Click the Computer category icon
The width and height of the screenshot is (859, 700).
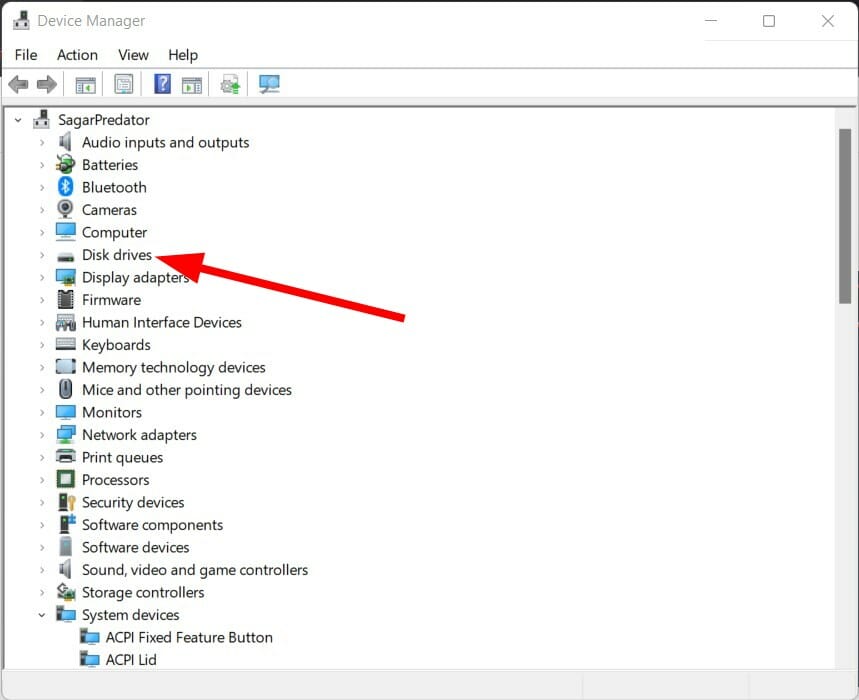pyautogui.click(x=65, y=232)
